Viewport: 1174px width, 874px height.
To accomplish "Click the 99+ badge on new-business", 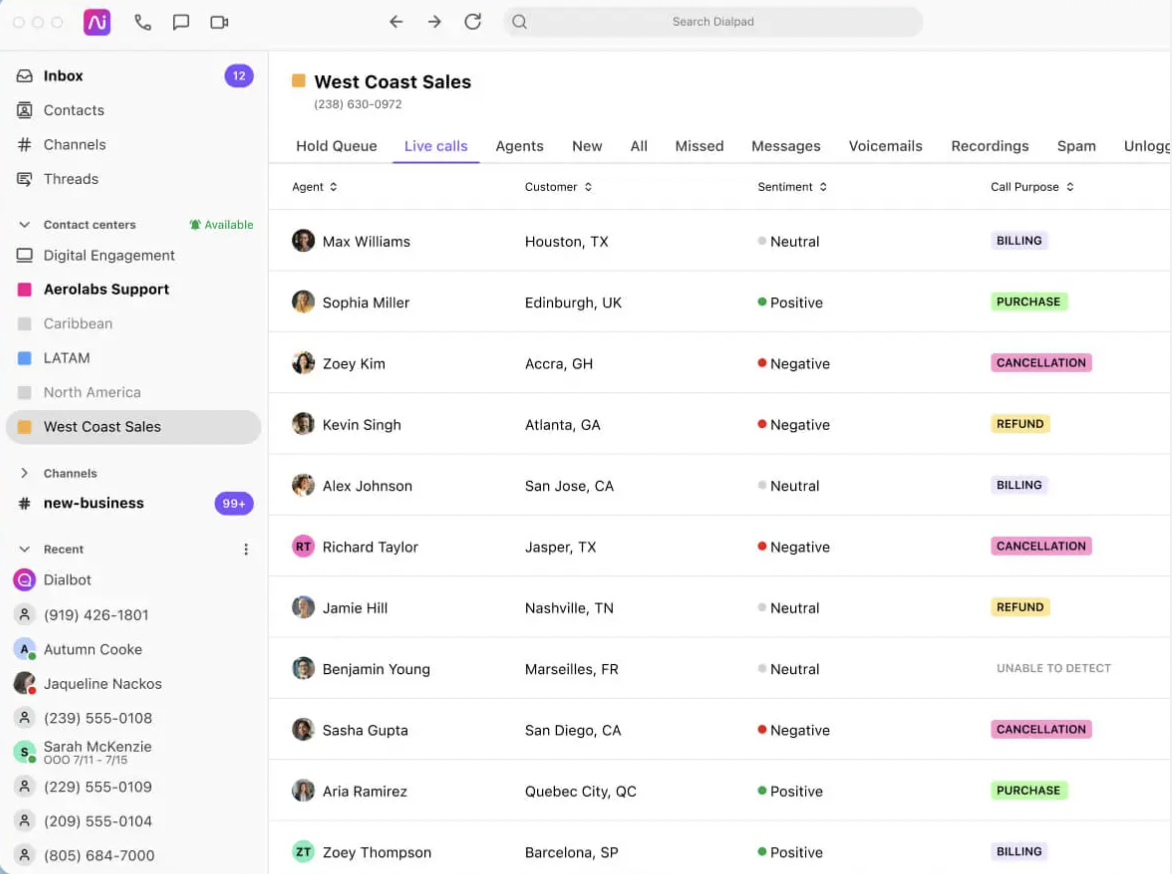I will 234,503.
